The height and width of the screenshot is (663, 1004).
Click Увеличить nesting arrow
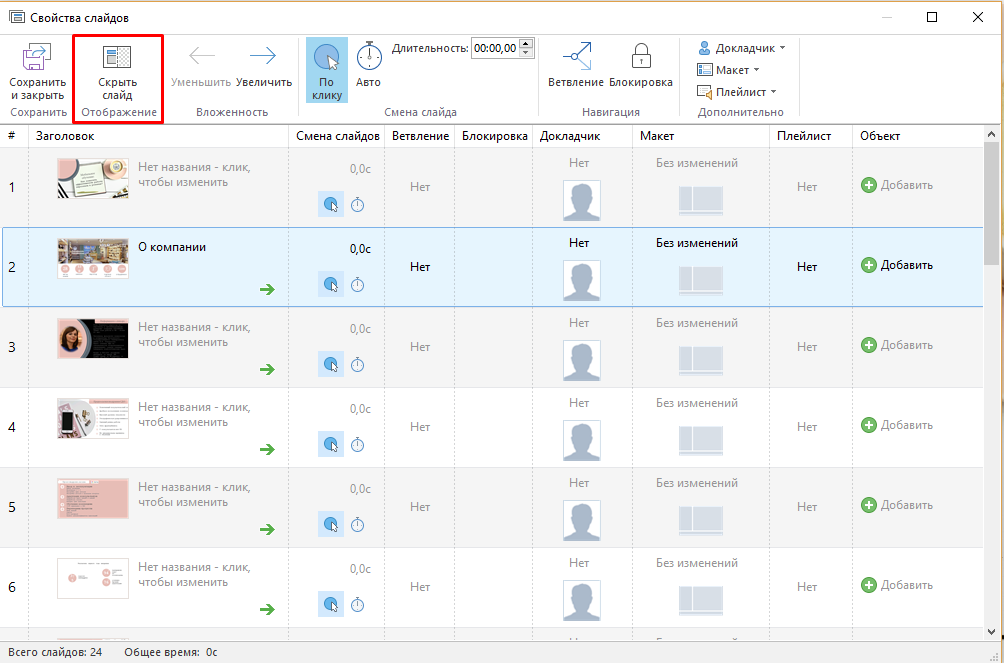[x=263, y=56]
